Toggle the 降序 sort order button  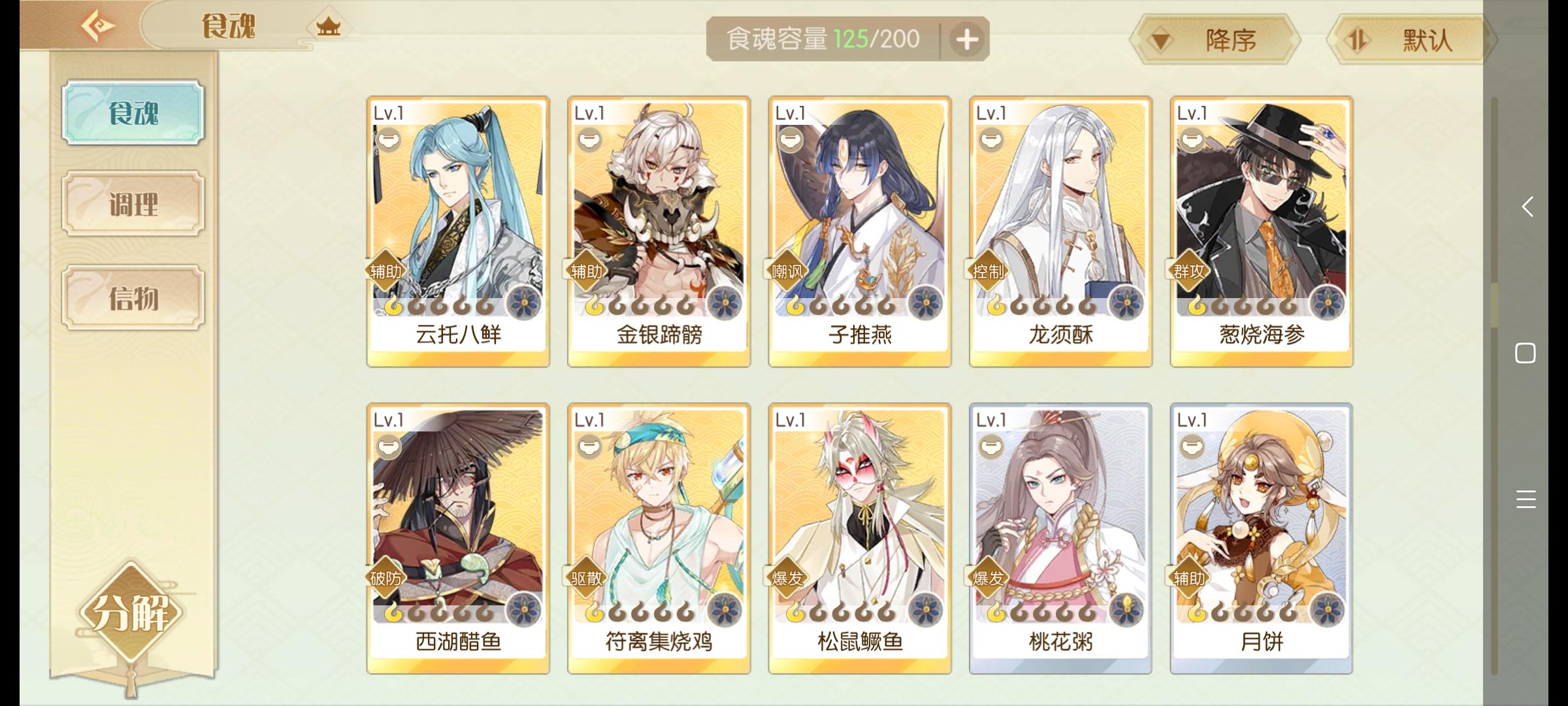pos(1215,40)
